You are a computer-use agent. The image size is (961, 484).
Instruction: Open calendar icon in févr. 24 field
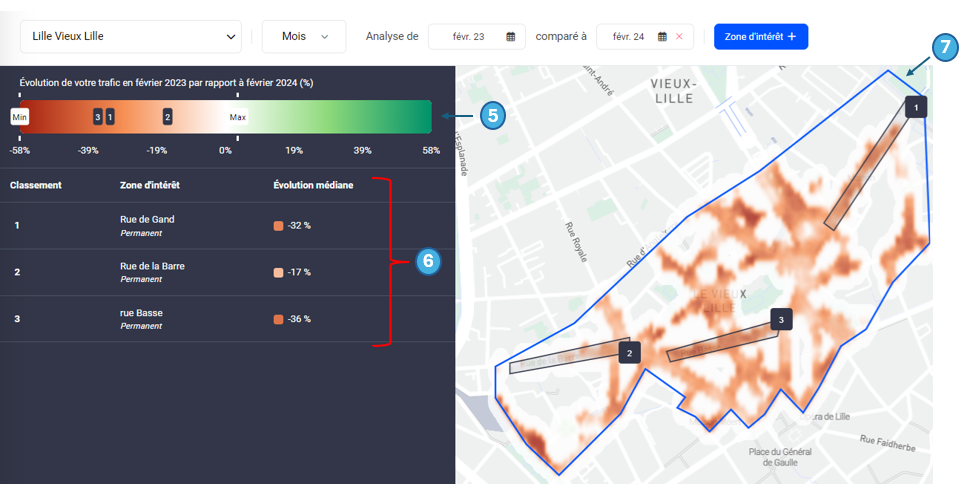click(x=662, y=37)
